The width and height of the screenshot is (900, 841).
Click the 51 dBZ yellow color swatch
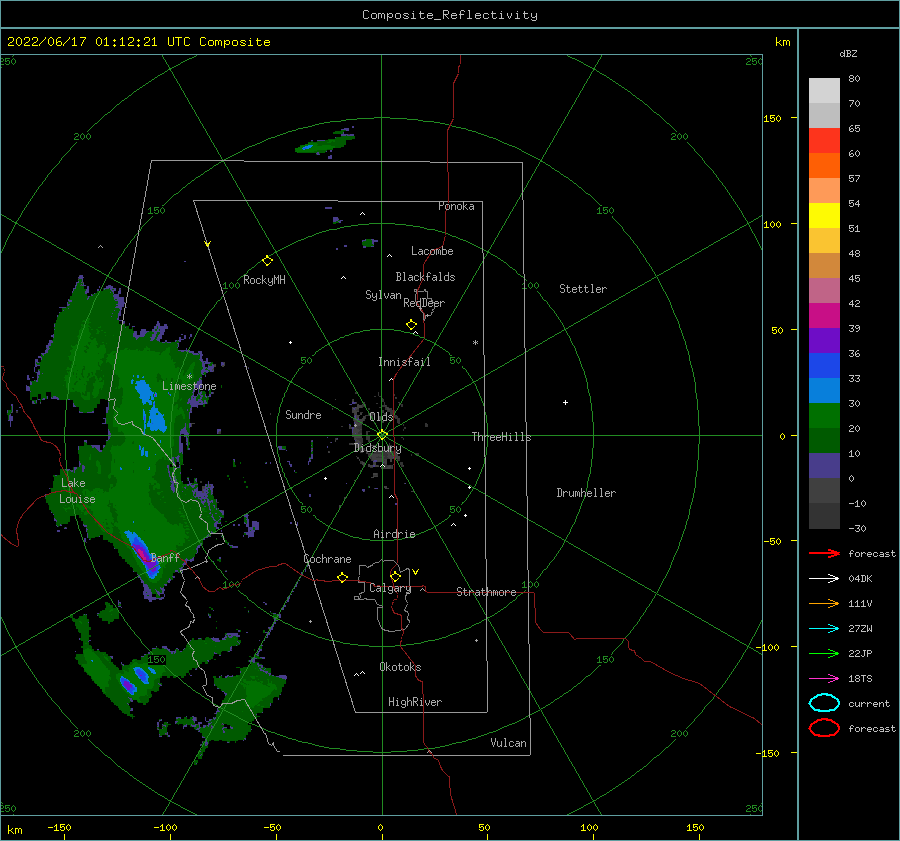click(824, 215)
